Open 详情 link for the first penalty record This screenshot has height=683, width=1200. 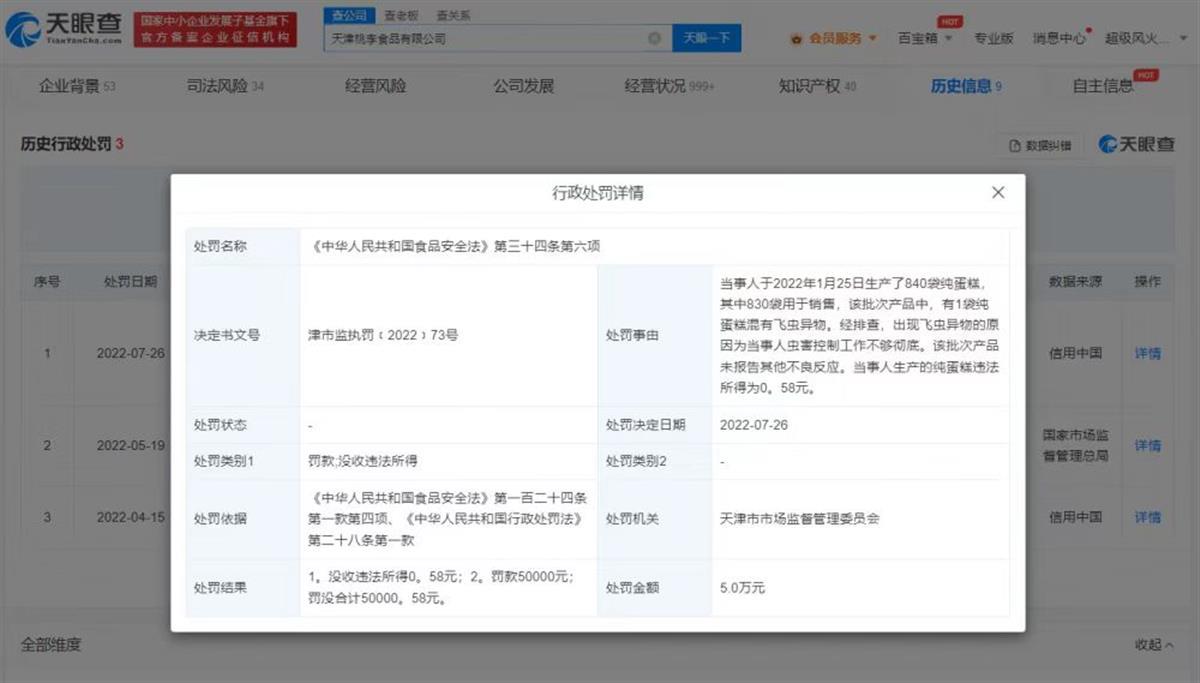(1146, 353)
